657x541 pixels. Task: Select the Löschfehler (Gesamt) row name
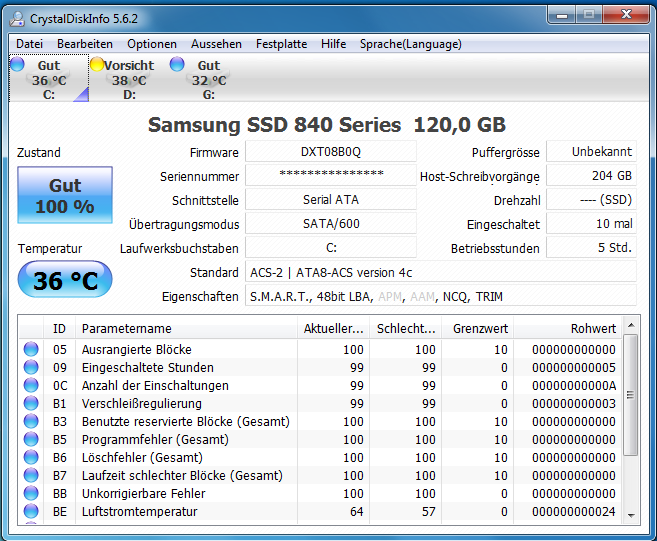[x=142, y=457]
